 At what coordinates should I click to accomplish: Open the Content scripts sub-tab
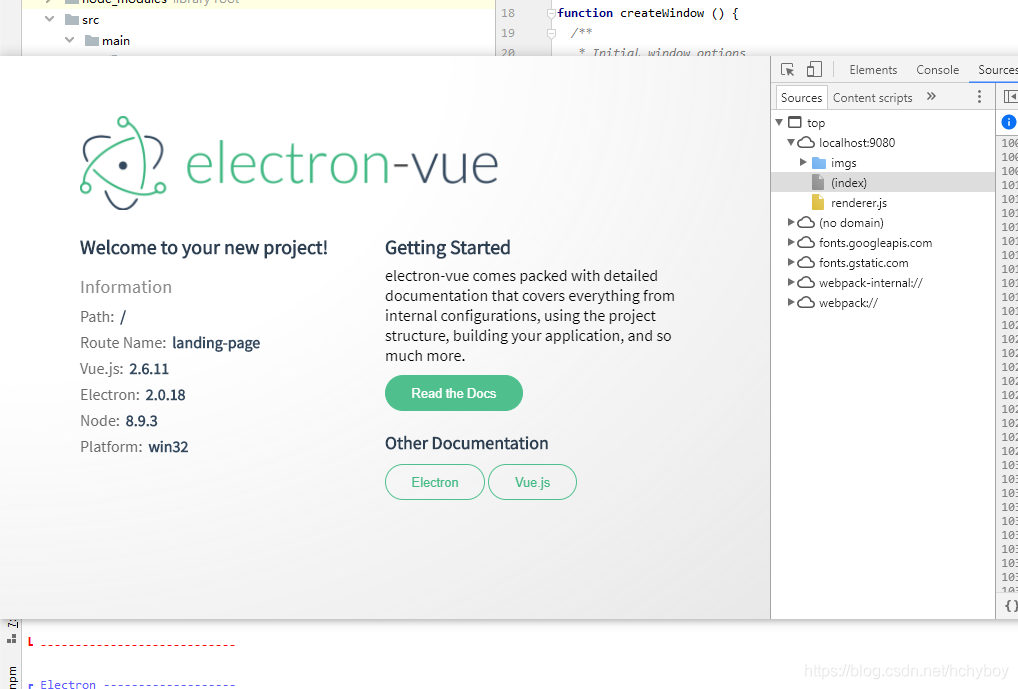pos(873,97)
